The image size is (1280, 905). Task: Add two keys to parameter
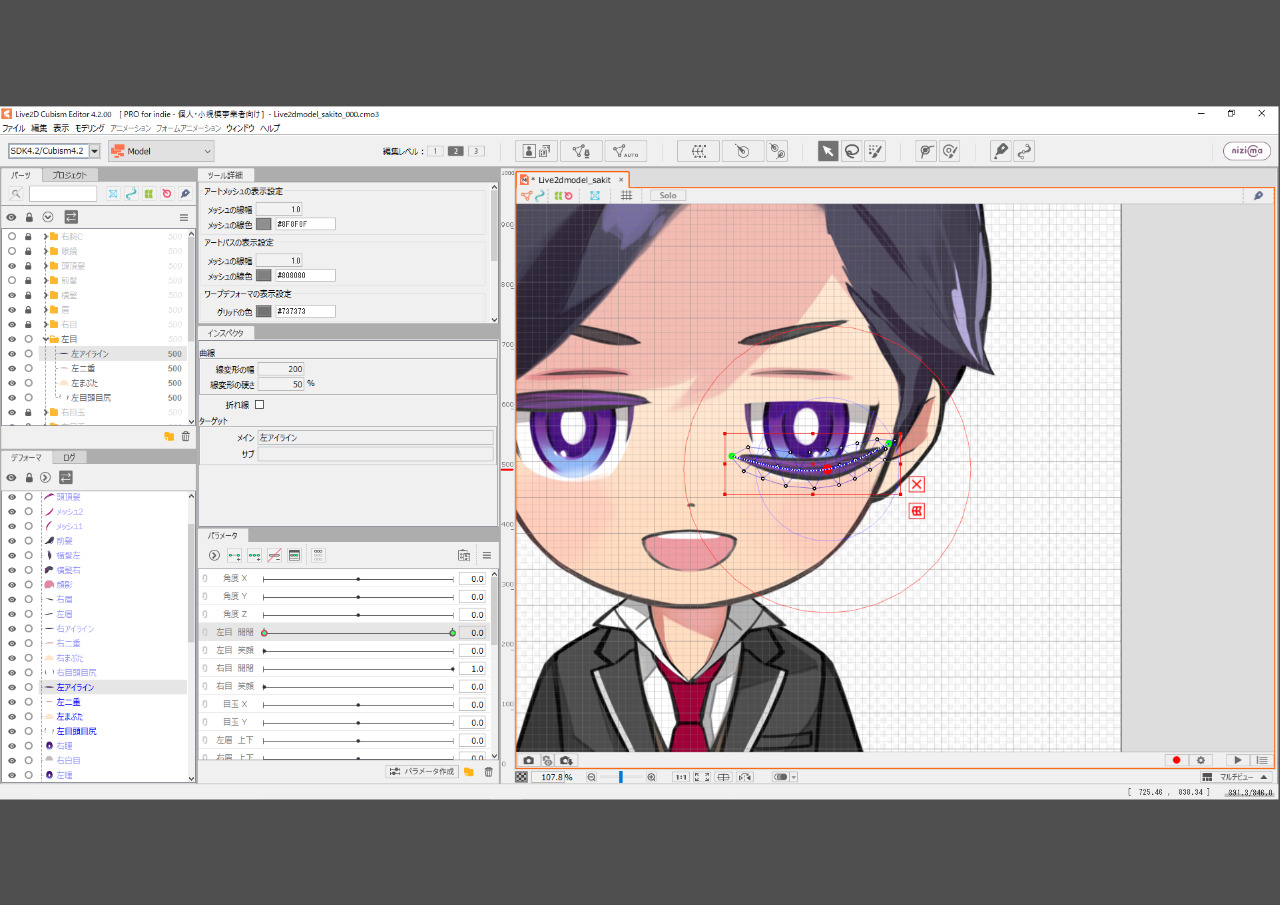coord(234,555)
